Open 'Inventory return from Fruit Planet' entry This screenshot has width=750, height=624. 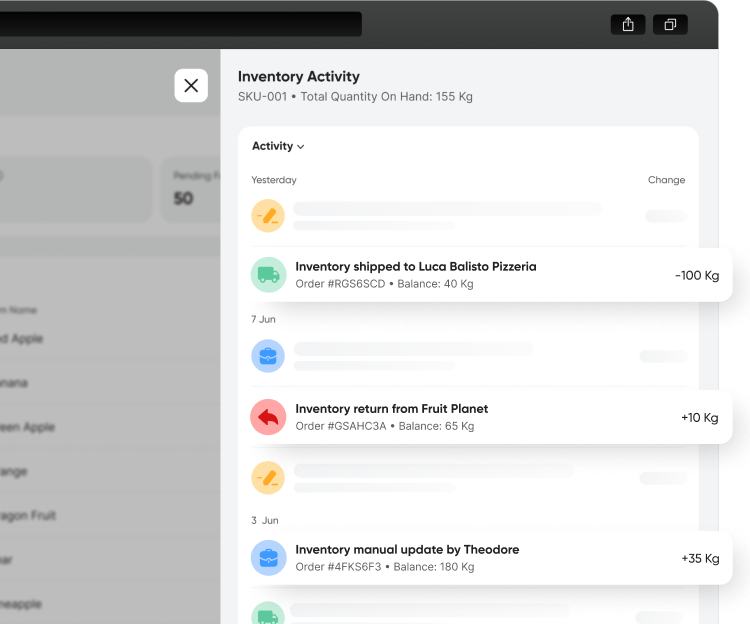pos(391,409)
